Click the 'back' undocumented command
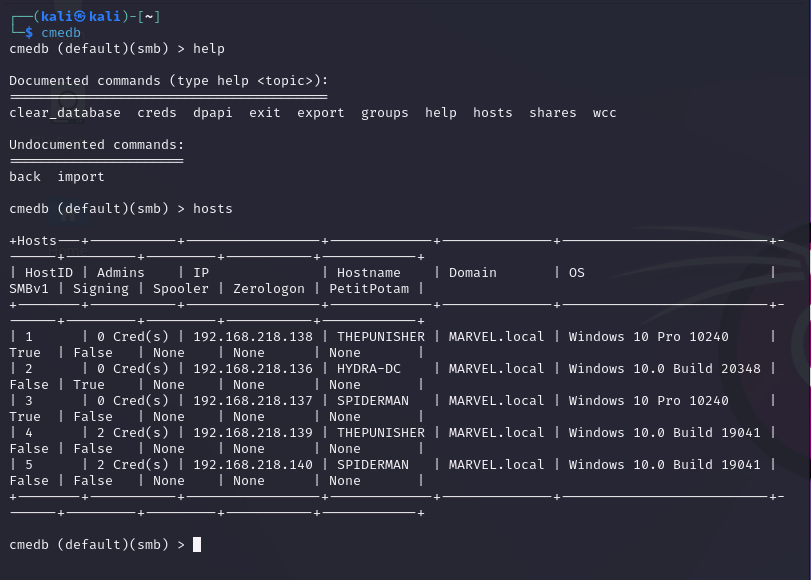 pyautogui.click(x=25, y=176)
